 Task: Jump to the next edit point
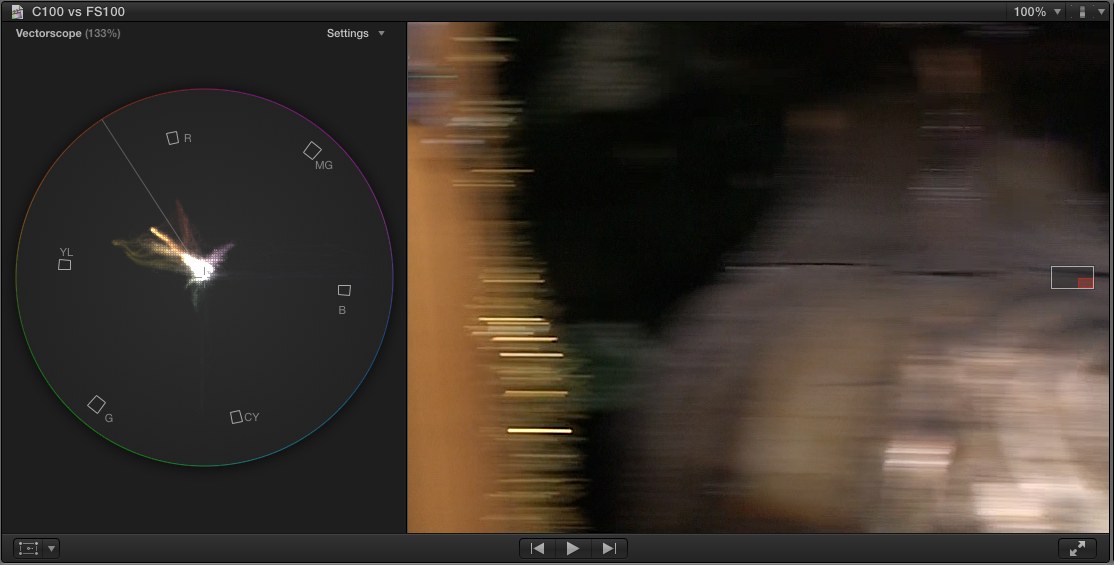[609, 548]
